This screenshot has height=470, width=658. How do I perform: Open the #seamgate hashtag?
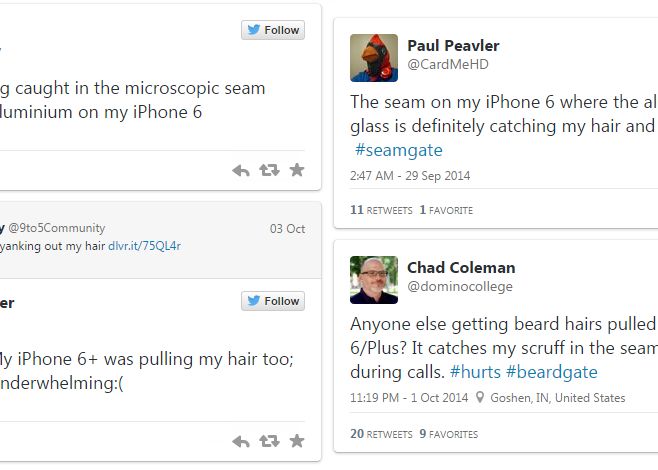coord(399,150)
